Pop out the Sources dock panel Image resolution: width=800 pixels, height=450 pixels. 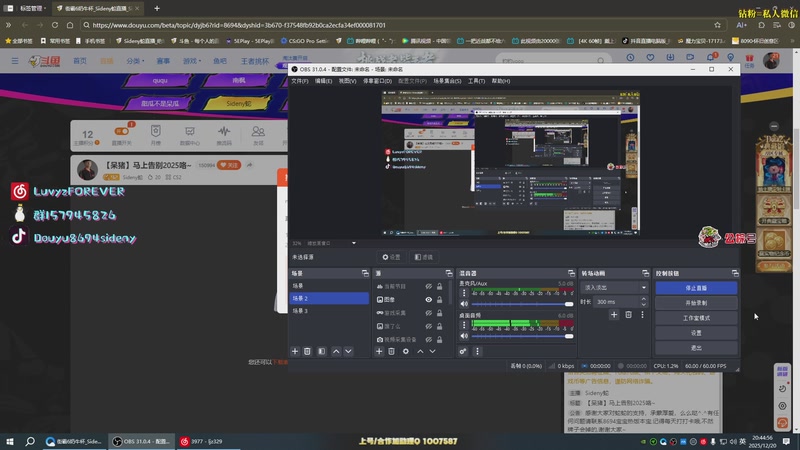448,273
